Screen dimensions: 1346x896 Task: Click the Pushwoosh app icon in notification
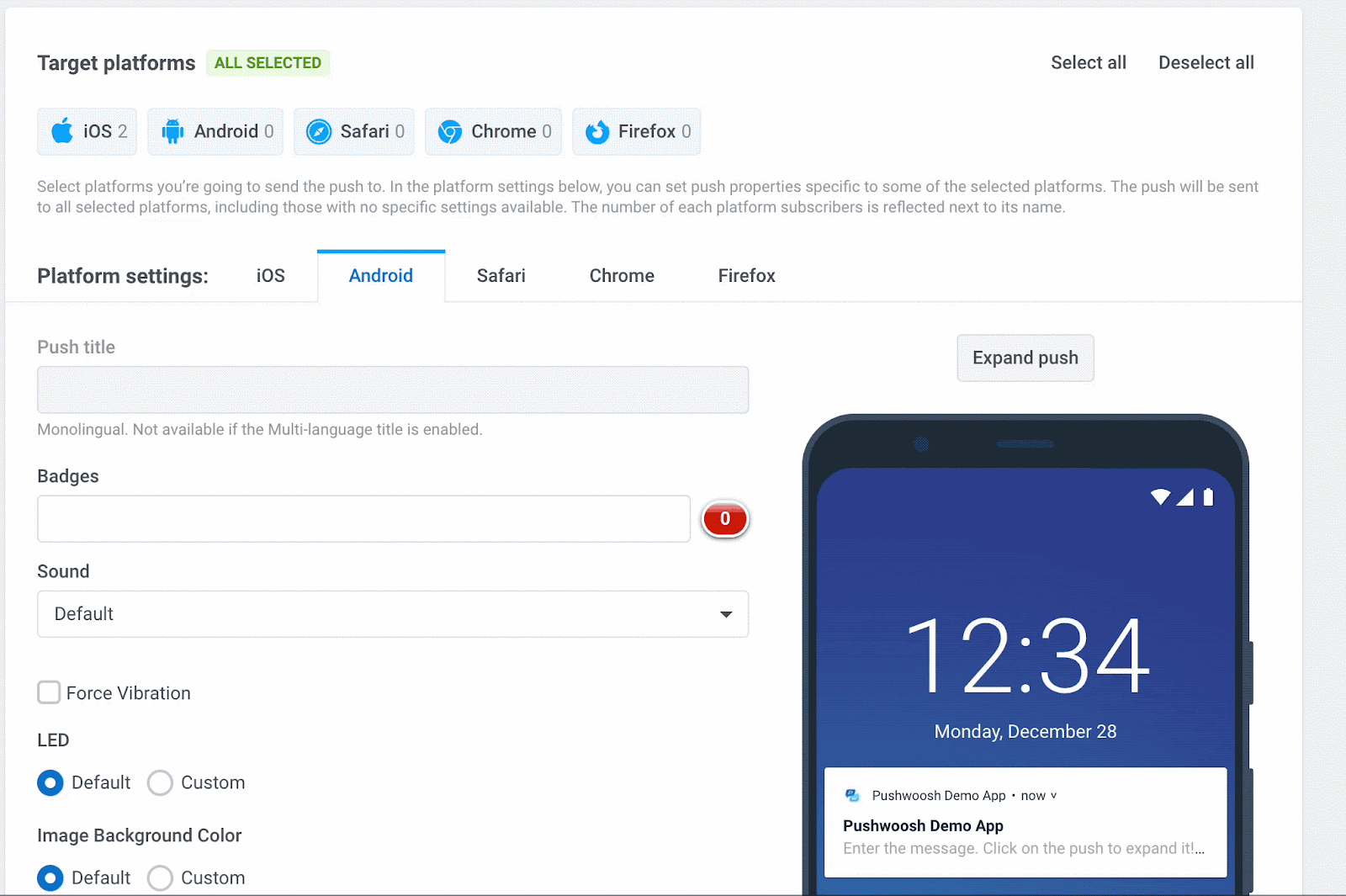(x=852, y=795)
